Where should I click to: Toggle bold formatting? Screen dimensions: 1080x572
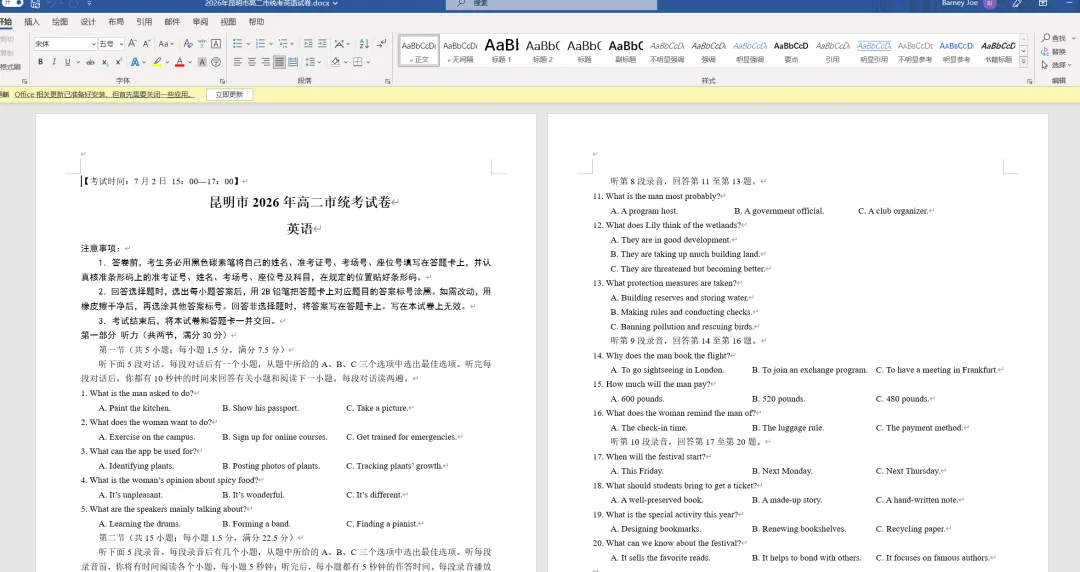click(x=41, y=62)
